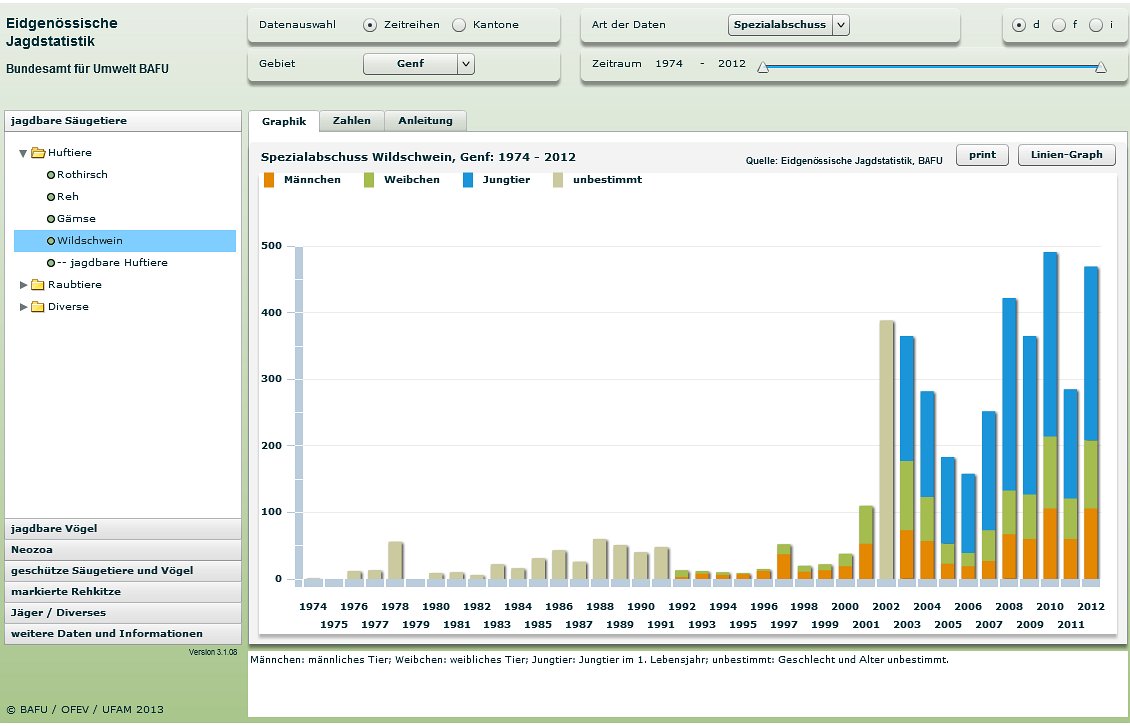The width and height of the screenshot is (1130, 726).
Task: Switch language with the f radio button
Action: pyautogui.click(x=1058, y=25)
